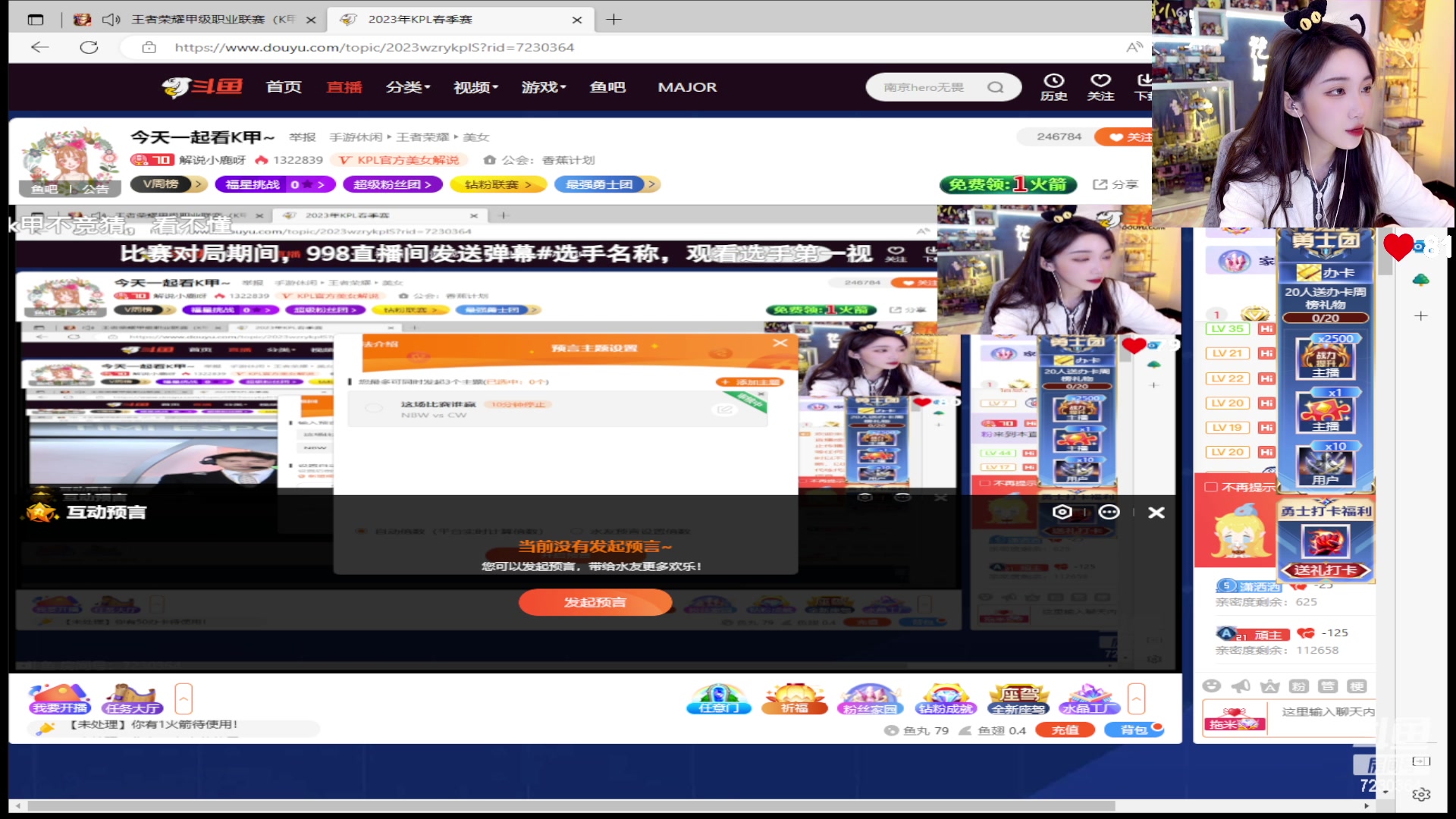Open the 关注 heart icon in header
The image size is (1456, 819).
pos(1100,86)
